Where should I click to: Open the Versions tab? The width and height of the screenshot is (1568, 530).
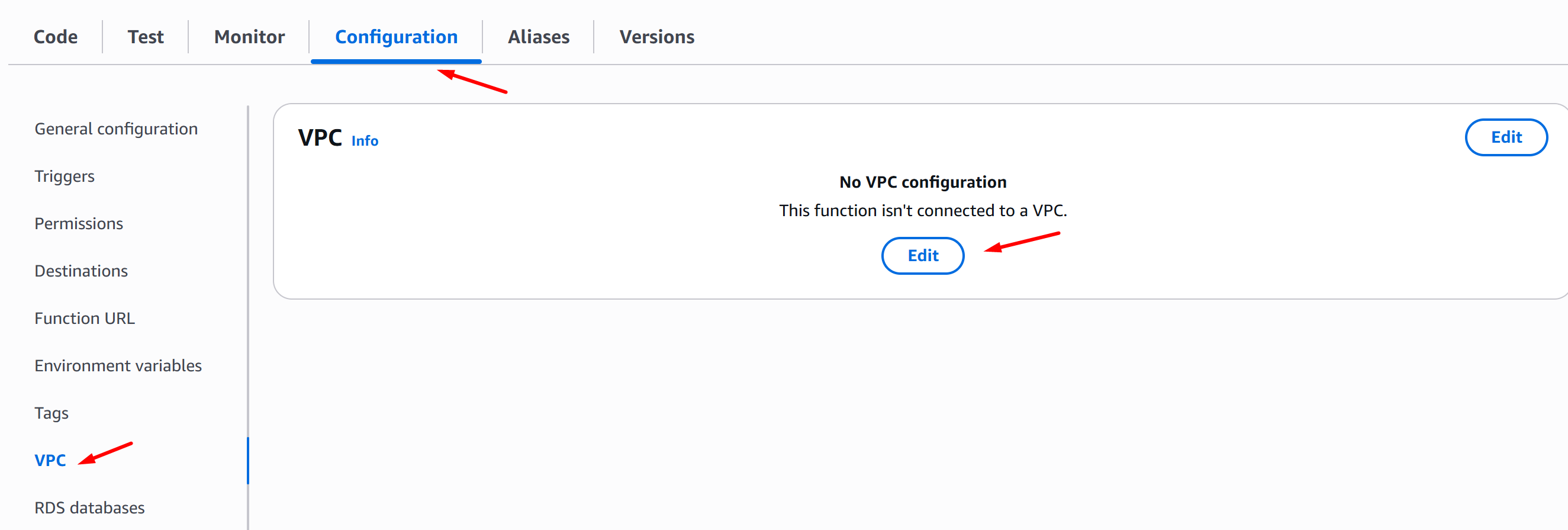[x=657, y=37]
